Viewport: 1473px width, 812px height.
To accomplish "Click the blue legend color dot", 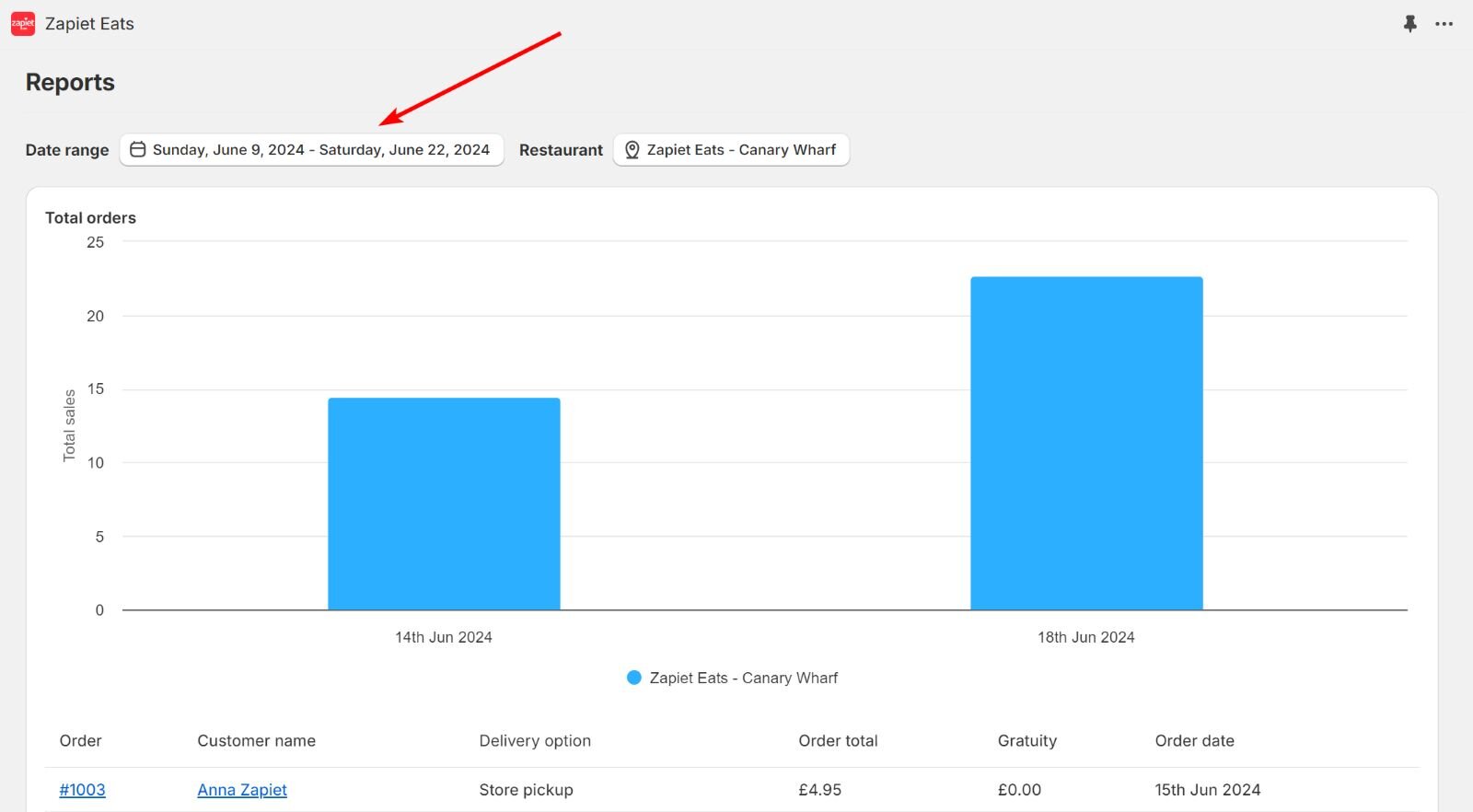I will coord(633,678).
